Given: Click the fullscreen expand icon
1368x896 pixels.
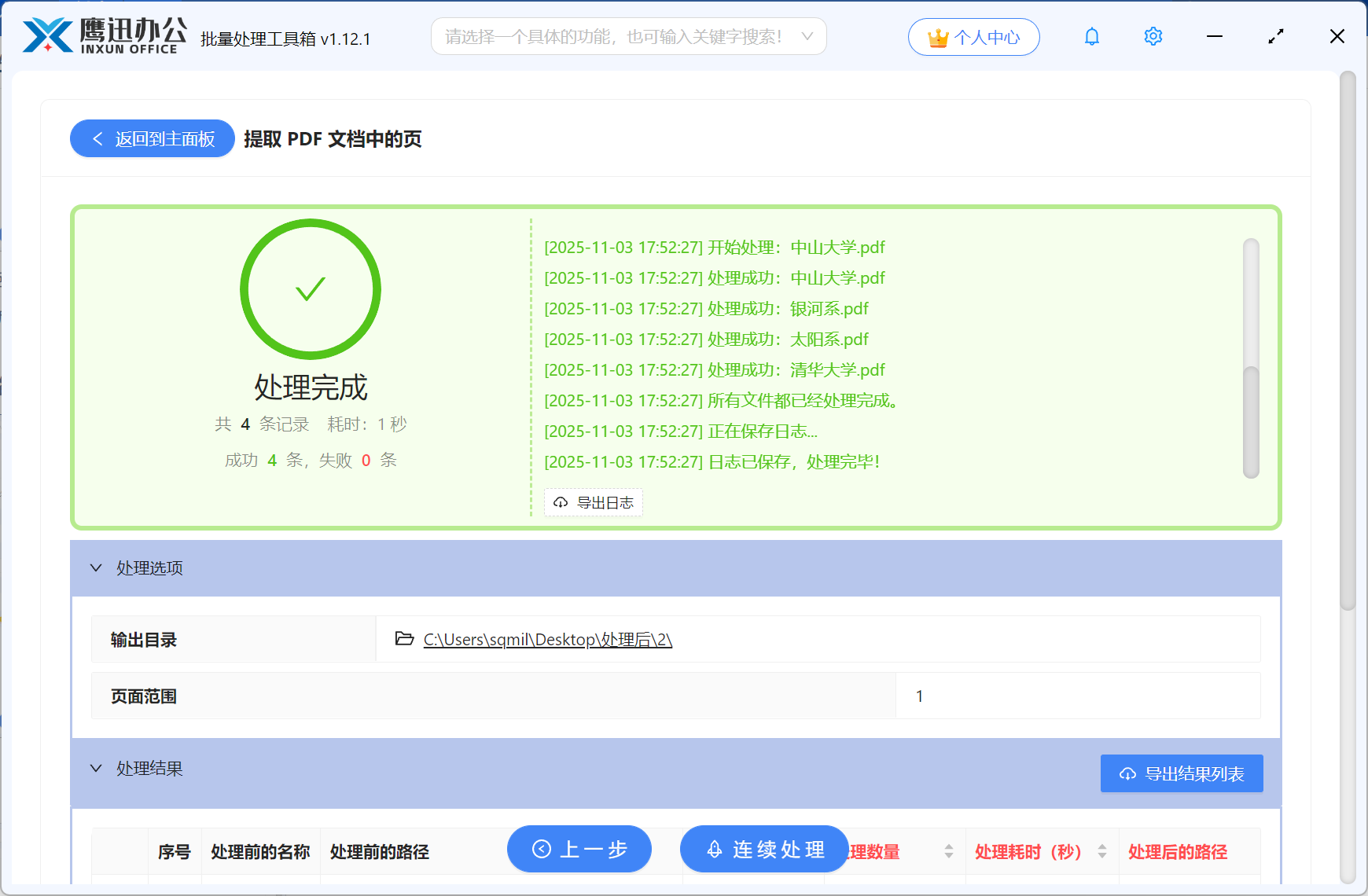Looking at the screenshot, I should pos(1276,35).
